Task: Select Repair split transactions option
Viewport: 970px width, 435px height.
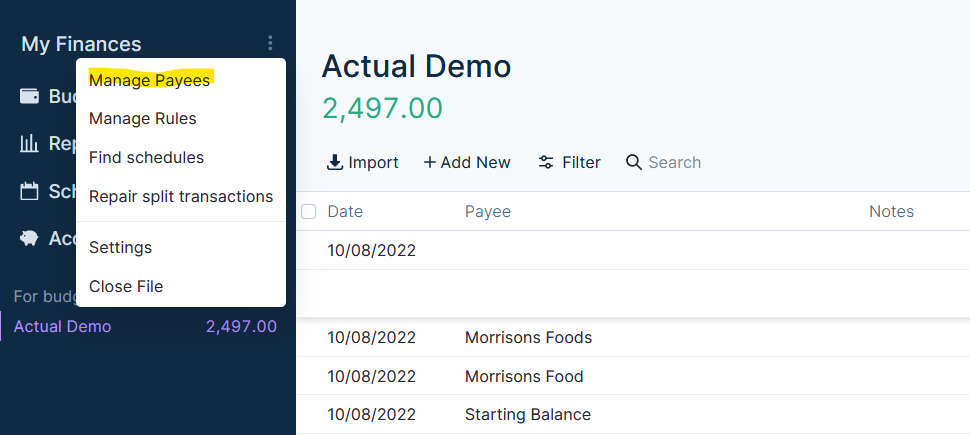Action: pyautogui.click(x=181, y=197)
